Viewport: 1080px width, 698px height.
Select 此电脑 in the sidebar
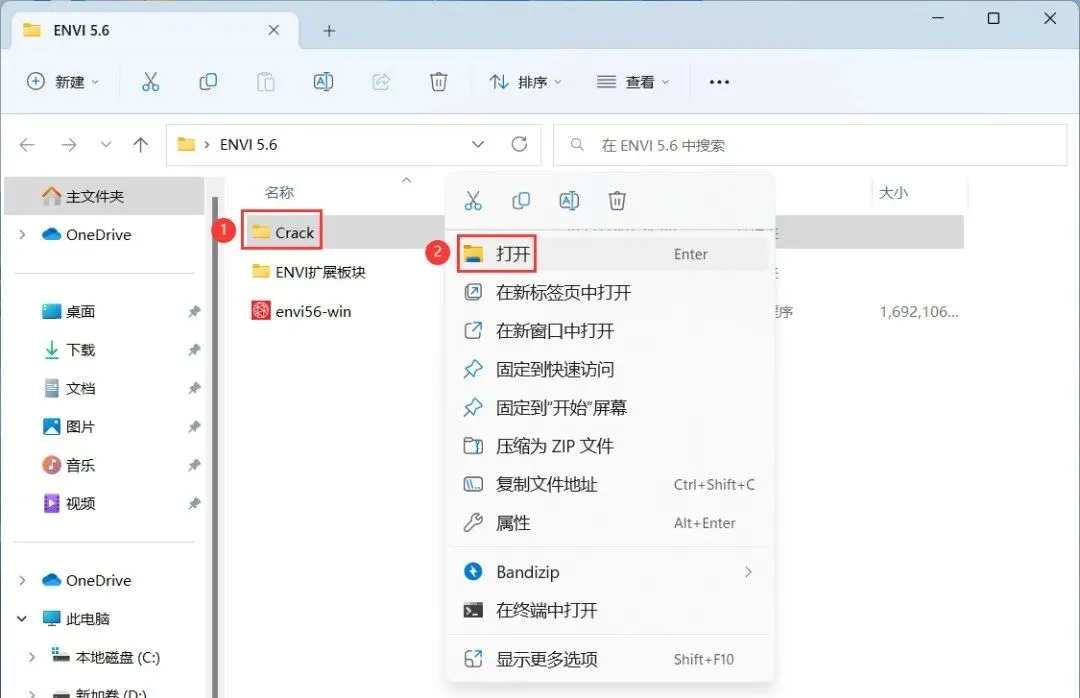point(76,619)
